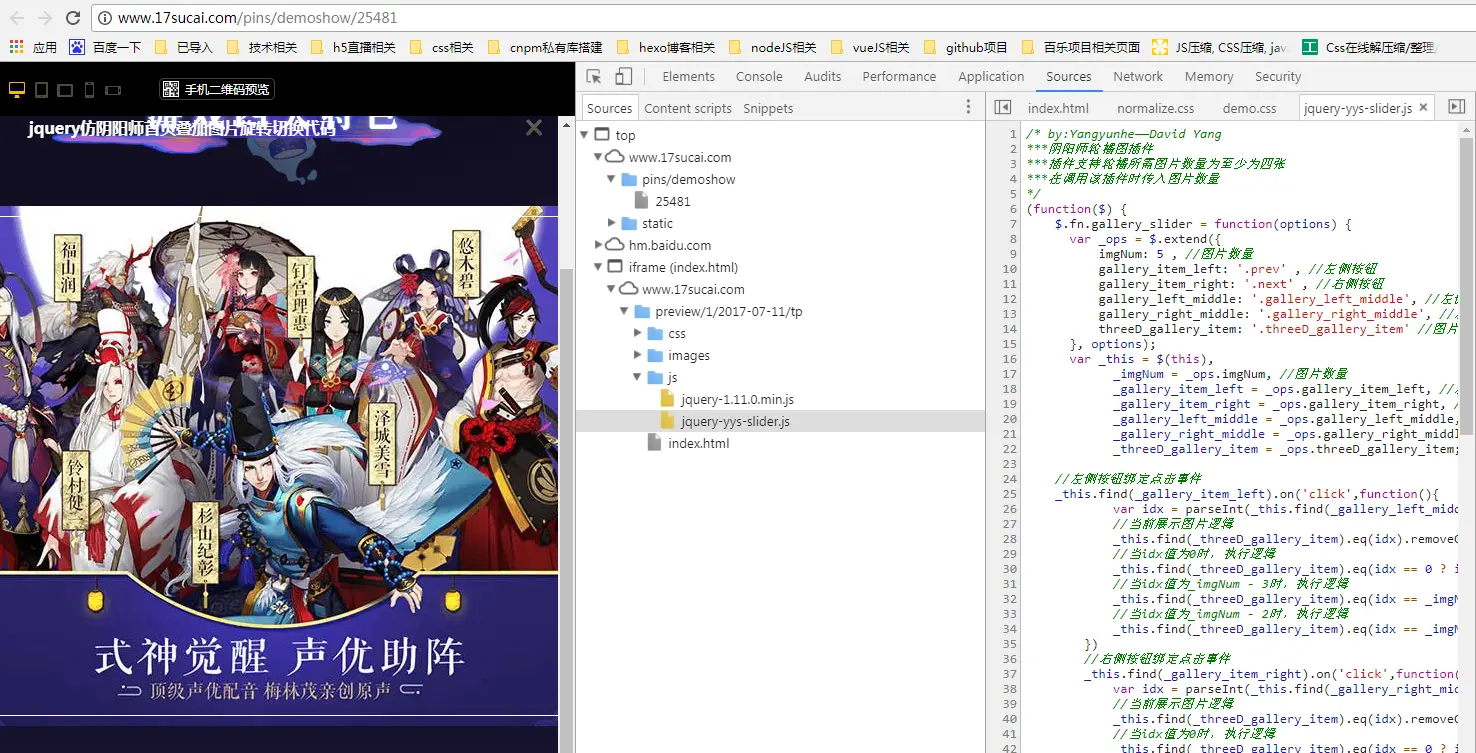This screenshot has width=1476, height=753.
Task: Expand the hm.baidu.com domain node
Action: (599, 245)
